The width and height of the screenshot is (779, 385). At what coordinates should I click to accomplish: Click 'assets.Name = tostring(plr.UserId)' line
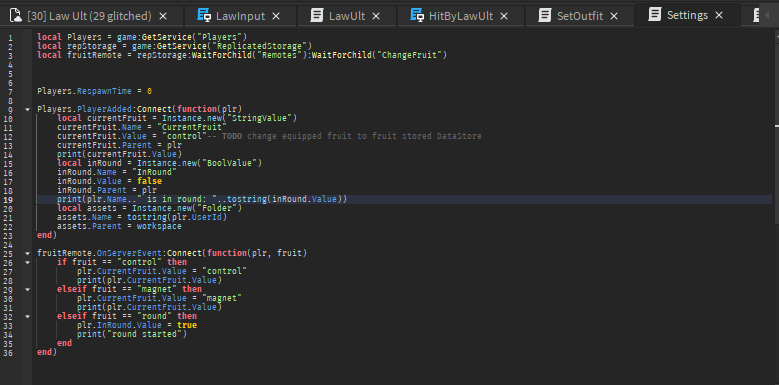click(142, 217)
